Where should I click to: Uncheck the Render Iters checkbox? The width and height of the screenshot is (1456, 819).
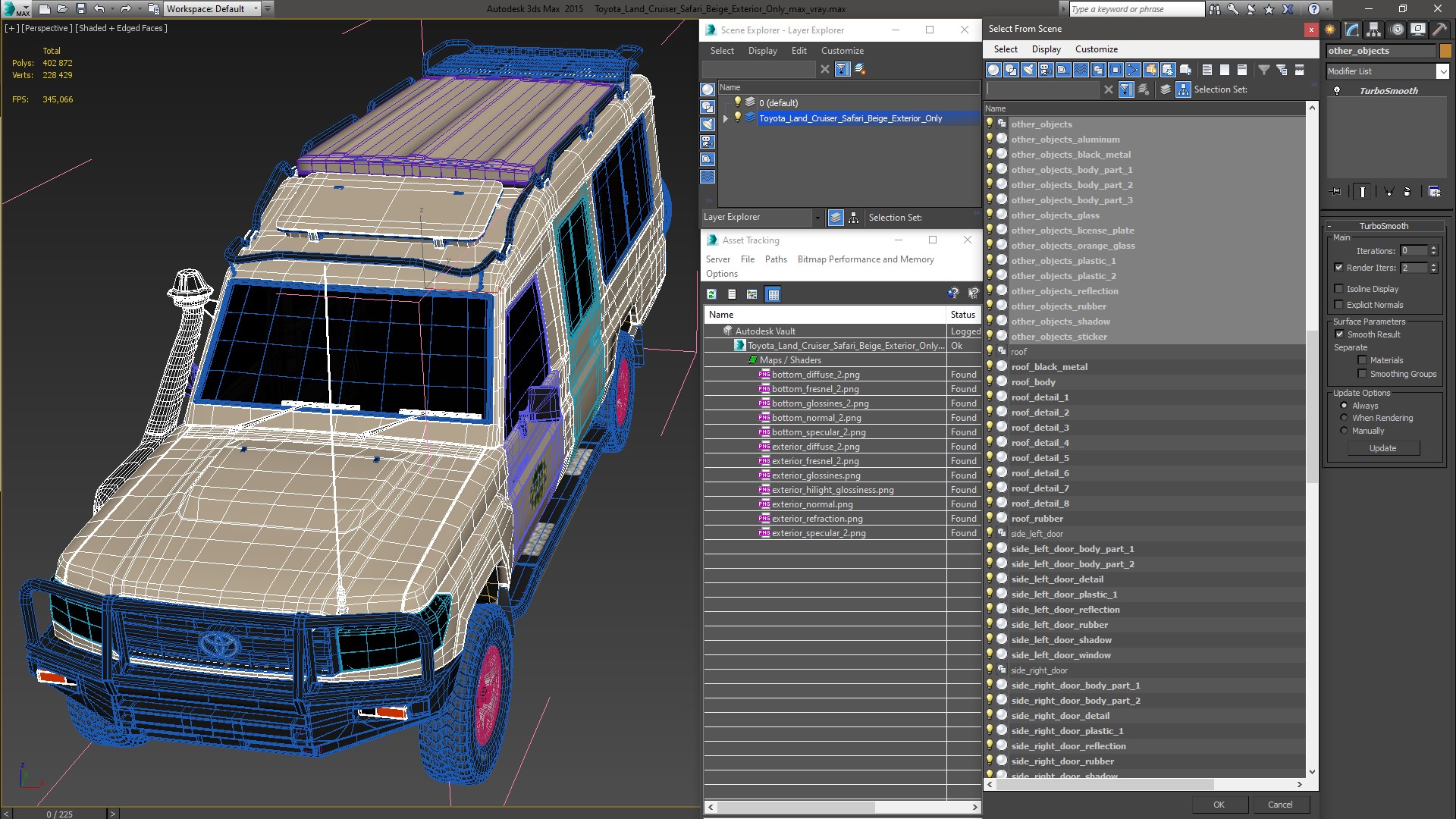1338,268
